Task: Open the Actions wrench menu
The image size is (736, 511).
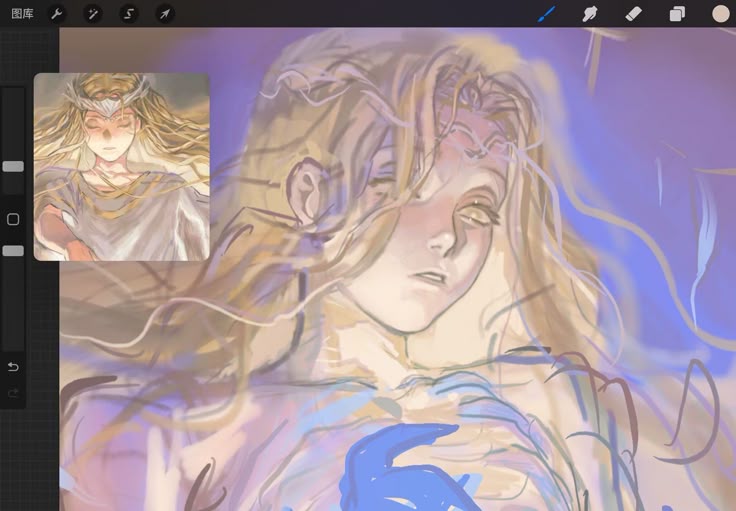Action: [x=56, y=14]
